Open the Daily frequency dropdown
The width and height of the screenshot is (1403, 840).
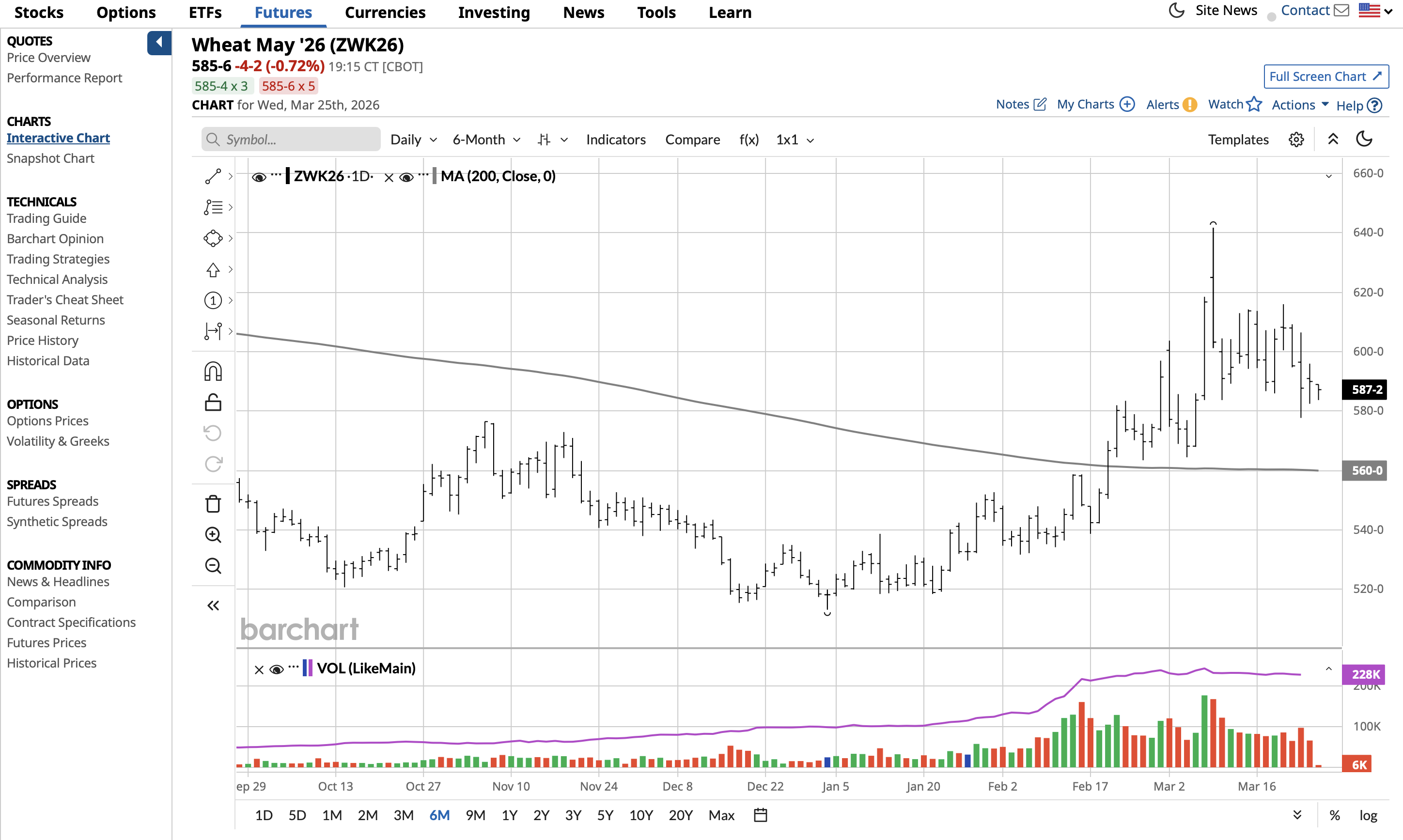coord(413,140)
